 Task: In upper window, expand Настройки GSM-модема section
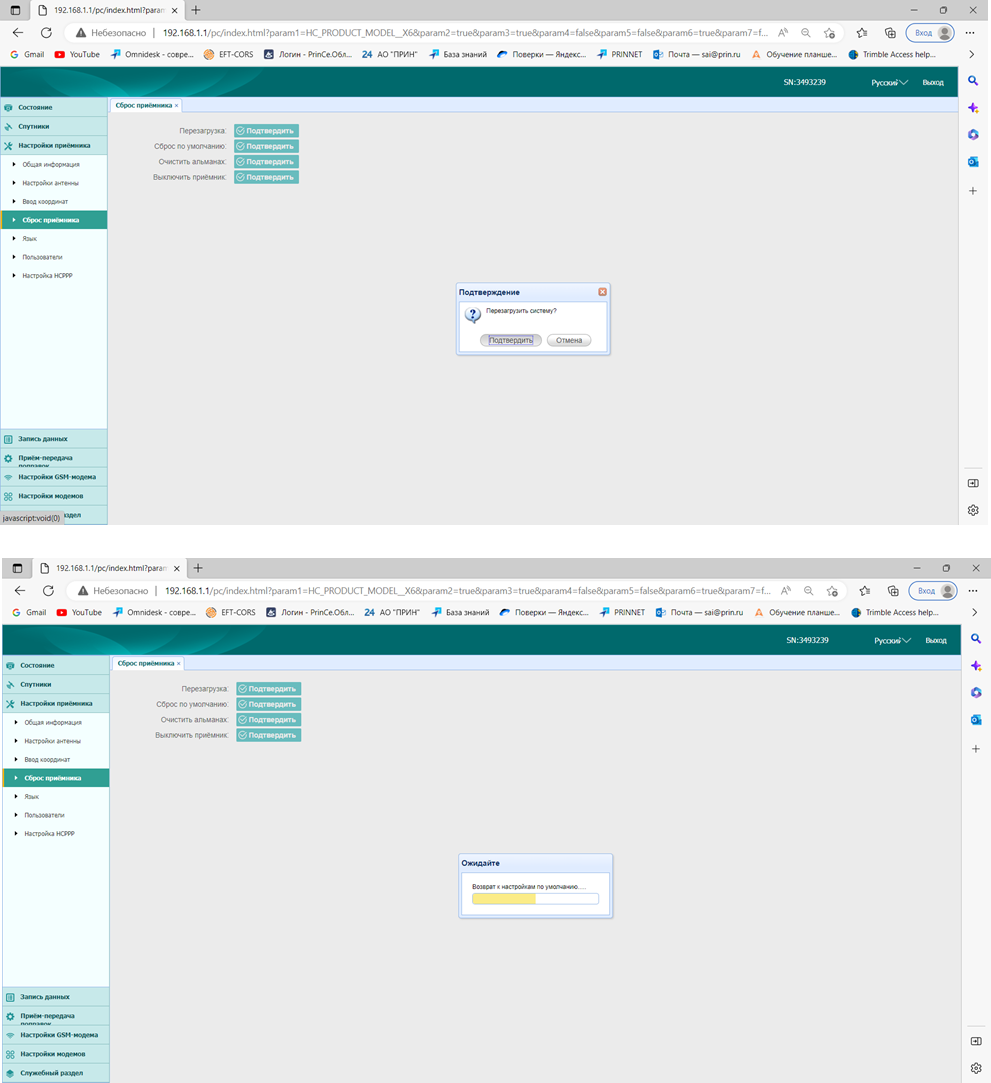coord(54,477)
